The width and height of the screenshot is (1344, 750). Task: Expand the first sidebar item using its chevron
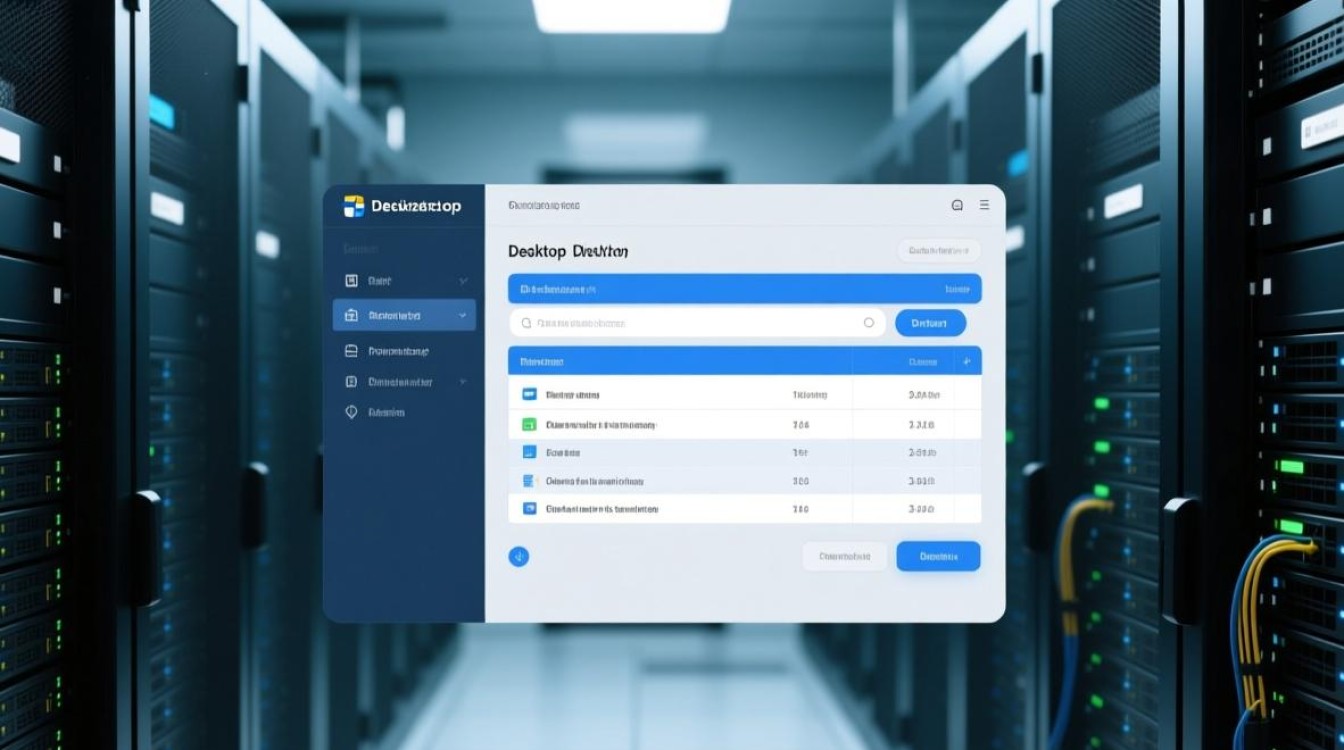[463, 282]
